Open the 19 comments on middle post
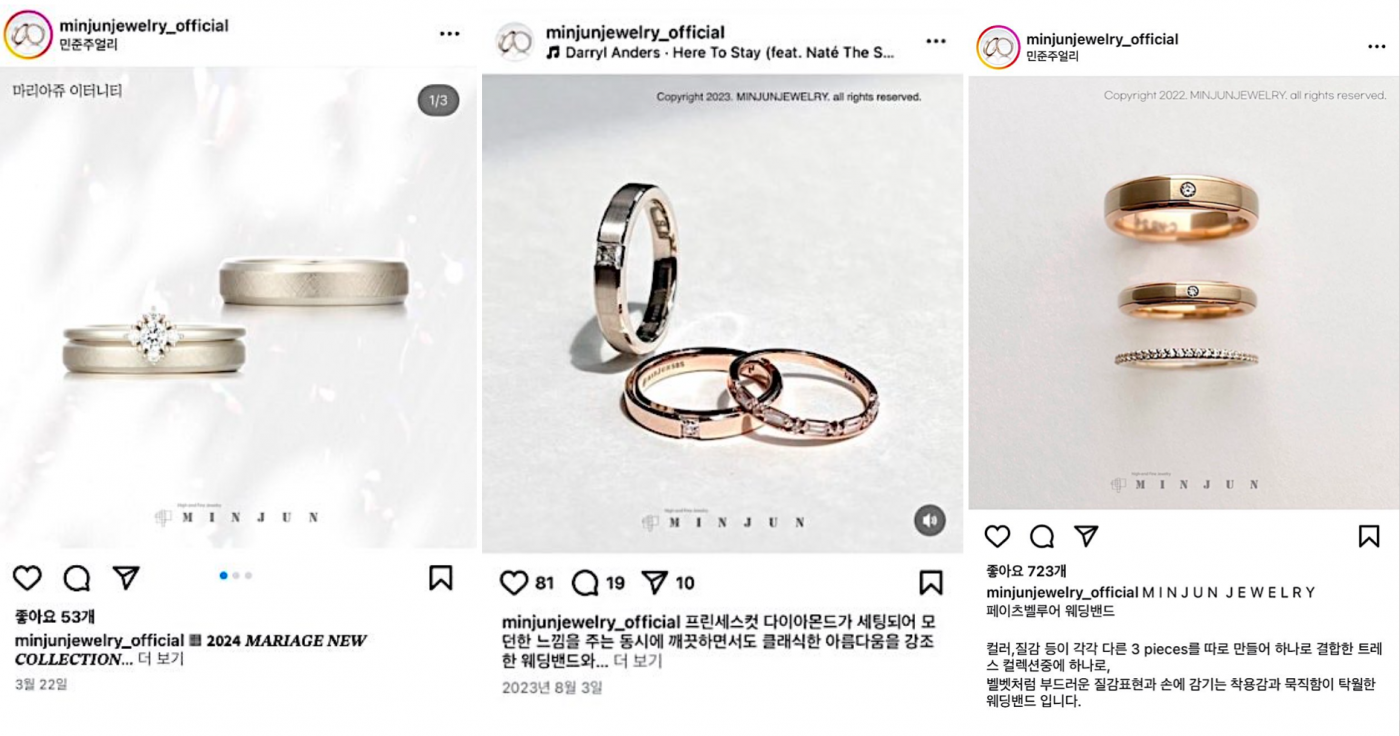Viewport: 1400px width, 736px height. tap(585, 583)
